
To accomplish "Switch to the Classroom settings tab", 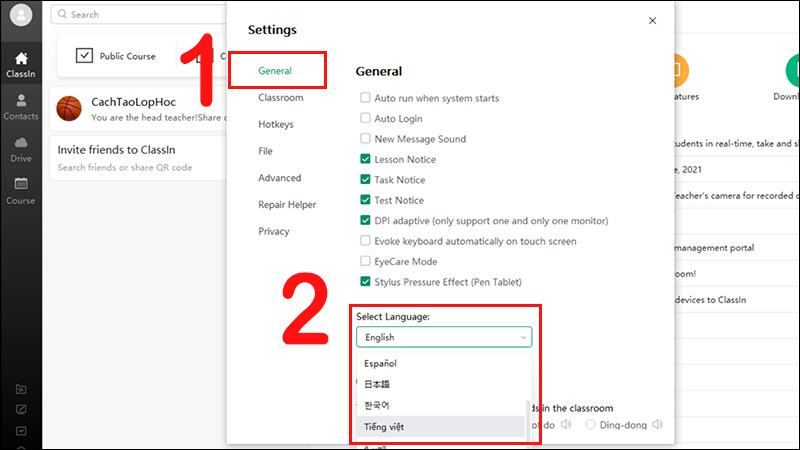I will tap(281, 97).
